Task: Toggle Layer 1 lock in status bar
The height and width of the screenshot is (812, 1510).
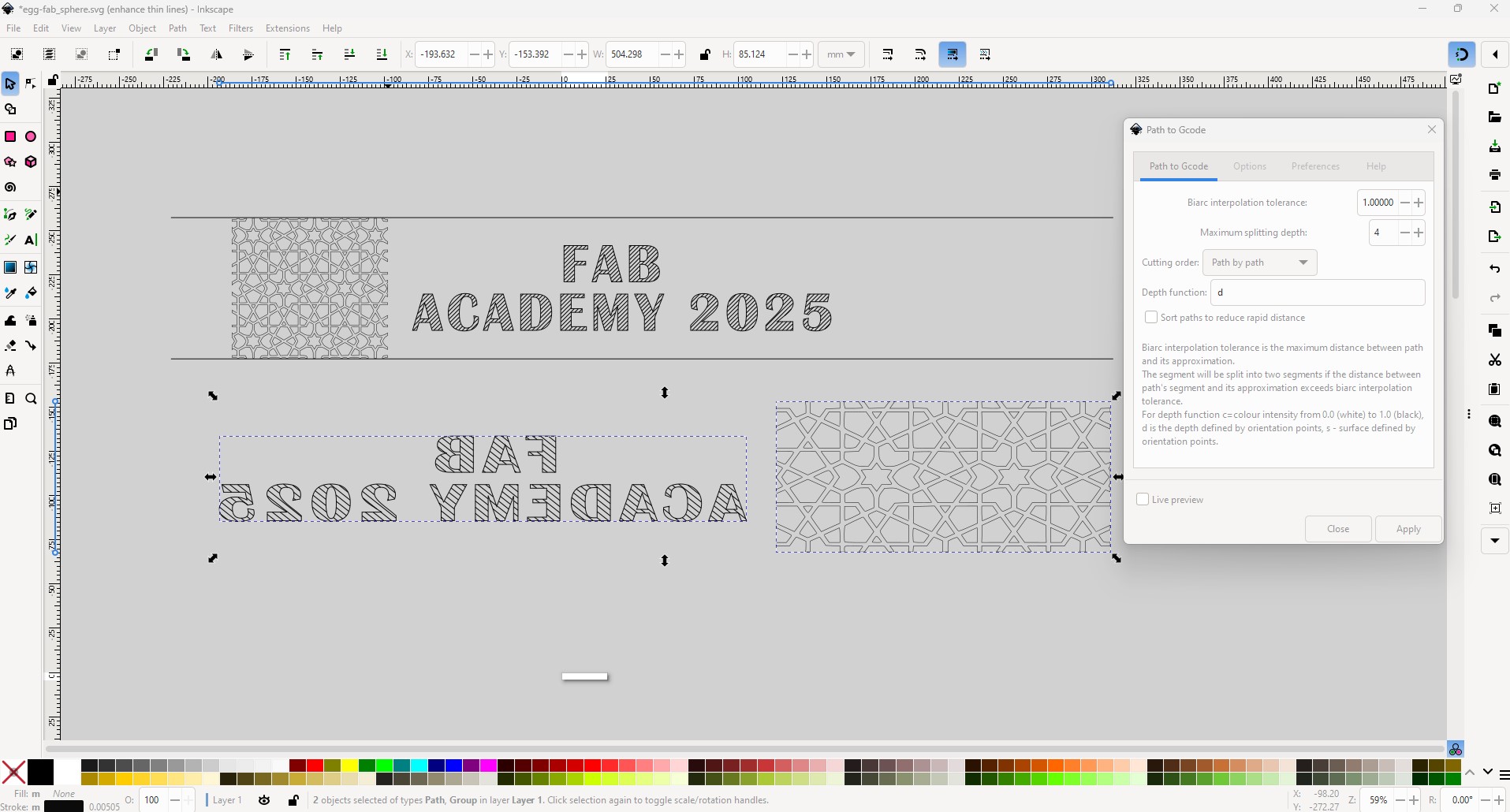Action: [293, 800]
